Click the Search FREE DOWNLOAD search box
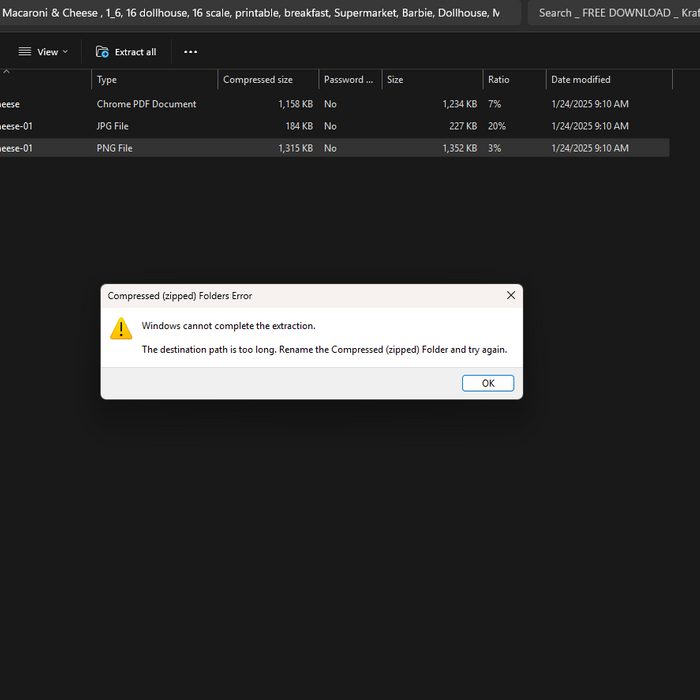700x700 pixels. click(614, 12)
